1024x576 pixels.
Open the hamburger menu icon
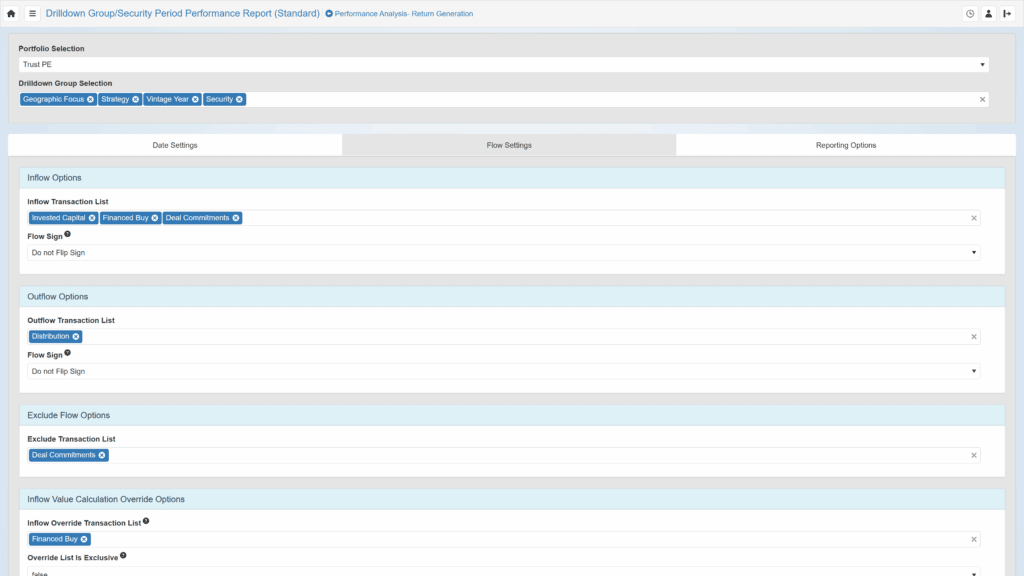[32, 14]
